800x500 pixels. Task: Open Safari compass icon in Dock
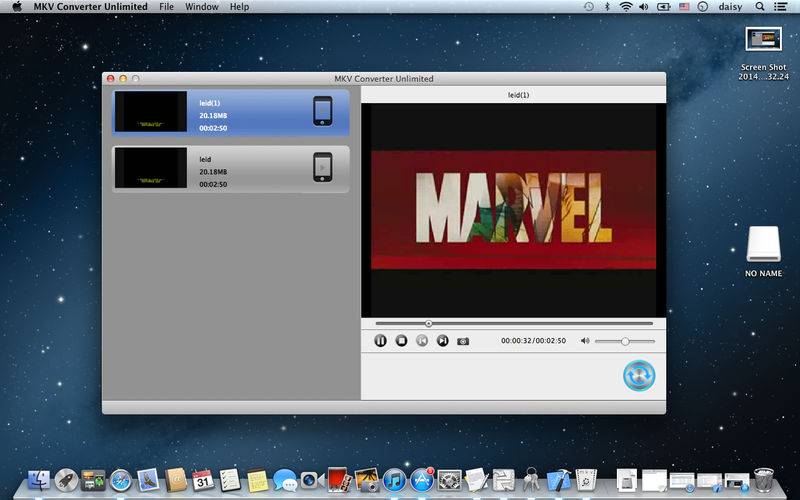point(121,481)
